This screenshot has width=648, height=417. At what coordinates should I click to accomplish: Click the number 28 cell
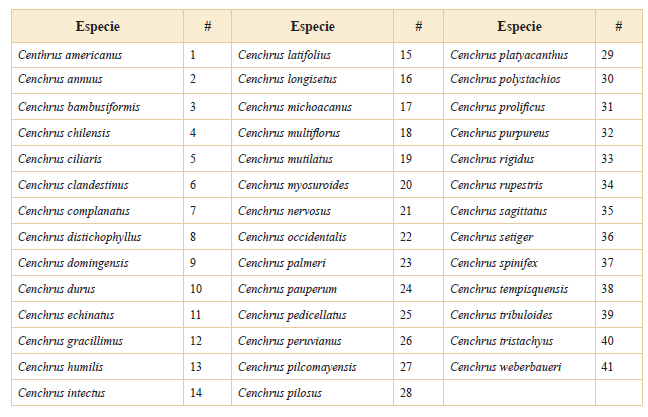(x=418, y=393)
